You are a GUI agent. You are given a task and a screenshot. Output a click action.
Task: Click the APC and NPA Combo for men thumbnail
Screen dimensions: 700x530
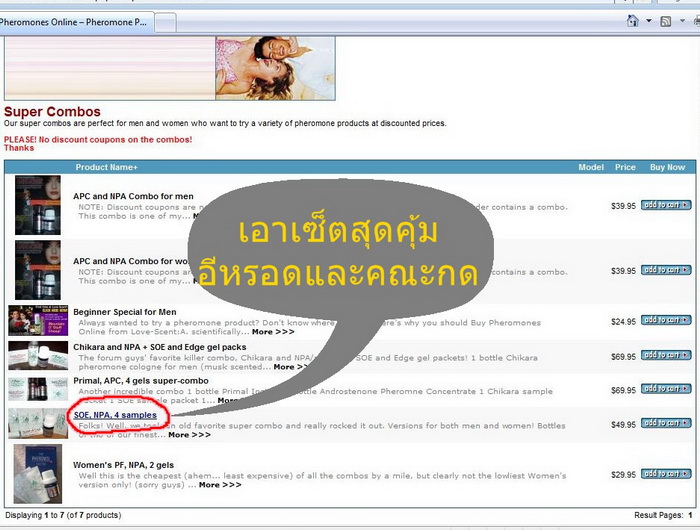(38, 205)
